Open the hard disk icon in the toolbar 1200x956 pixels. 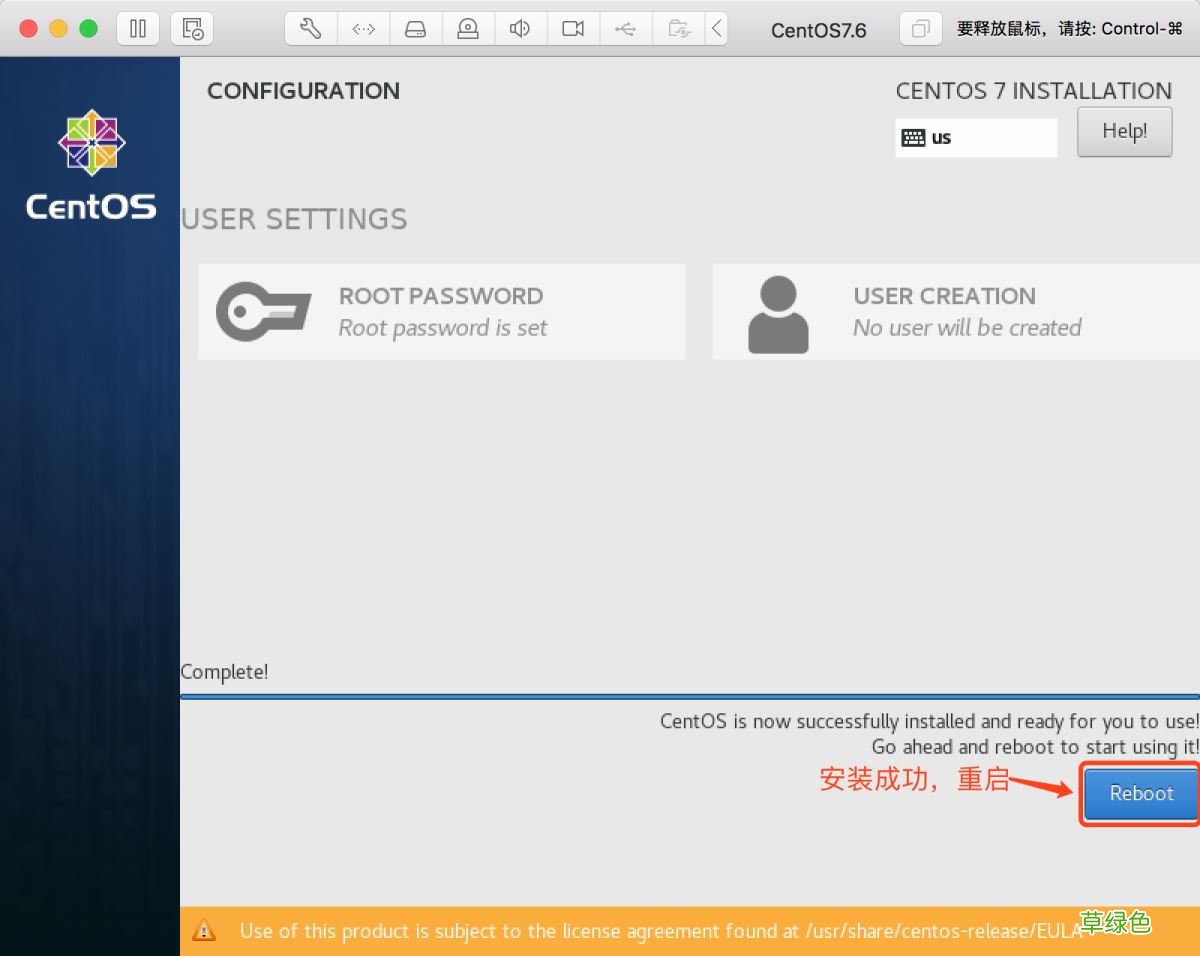(x=415, y=28)
